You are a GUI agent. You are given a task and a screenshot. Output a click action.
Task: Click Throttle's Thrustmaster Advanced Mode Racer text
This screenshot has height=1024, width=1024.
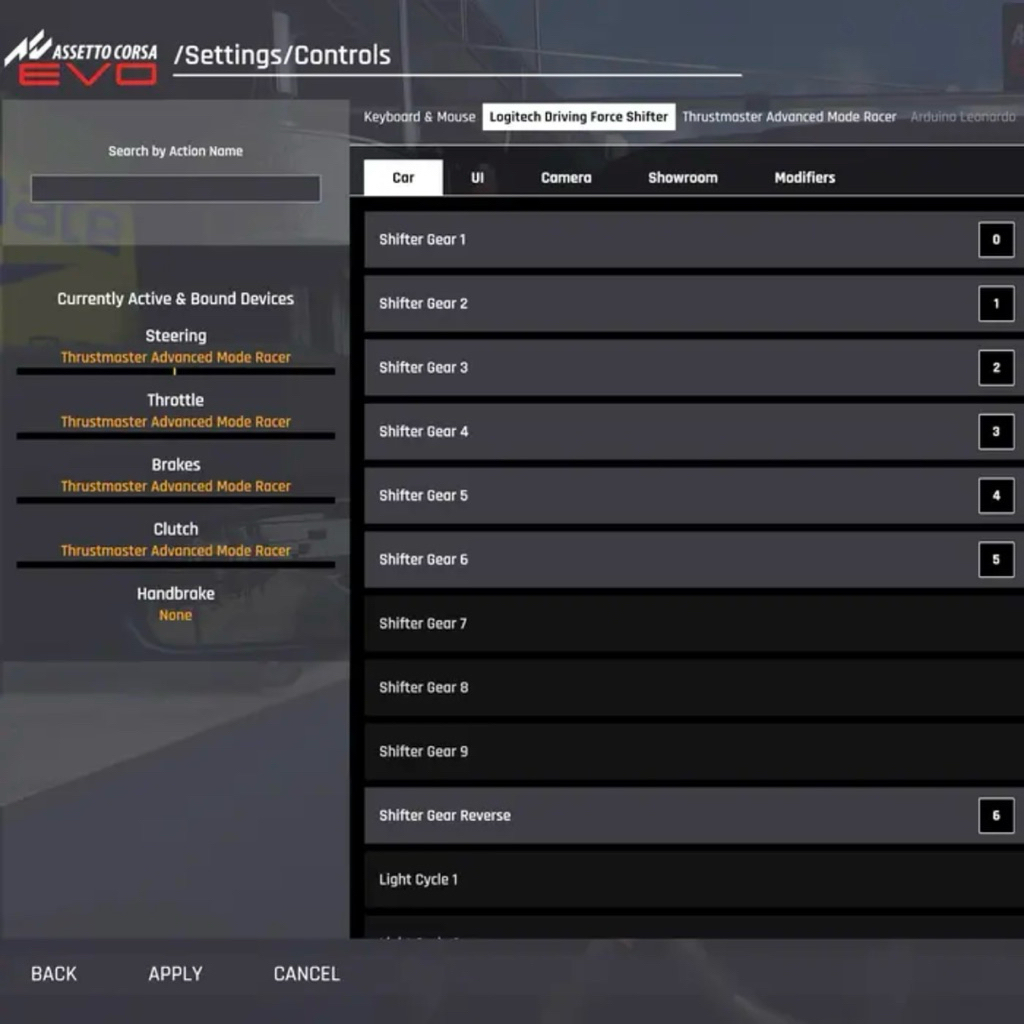pyautogui.click(x=176, y=422)
